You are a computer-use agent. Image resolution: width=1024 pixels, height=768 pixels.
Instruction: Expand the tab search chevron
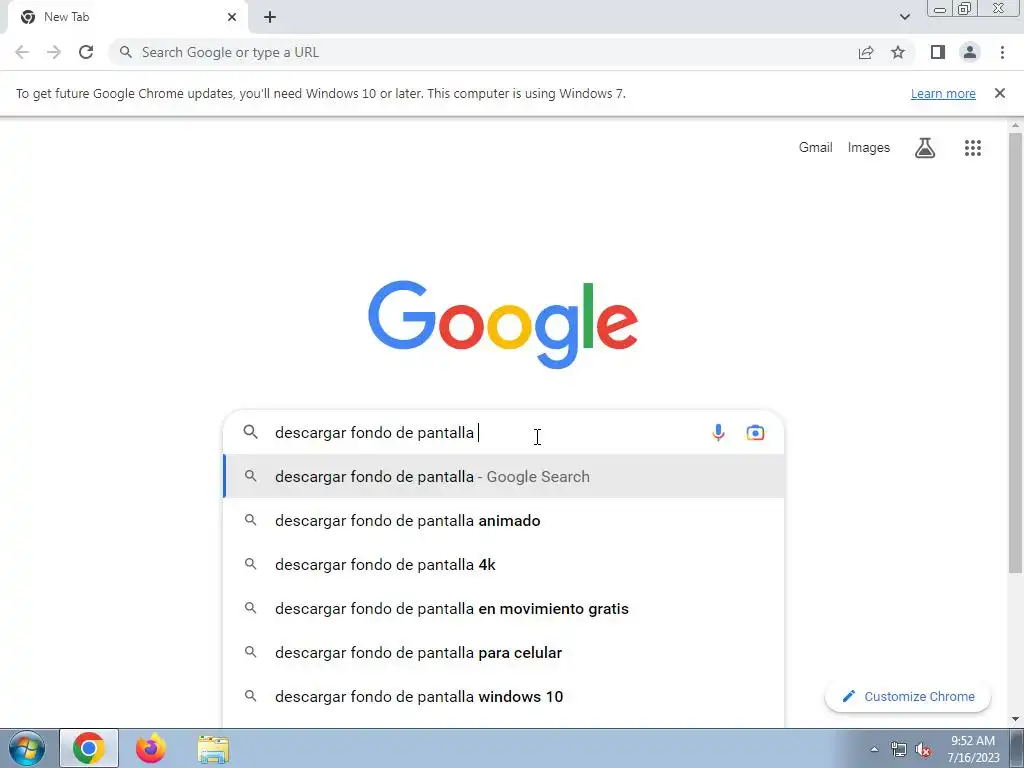(904, 17)
